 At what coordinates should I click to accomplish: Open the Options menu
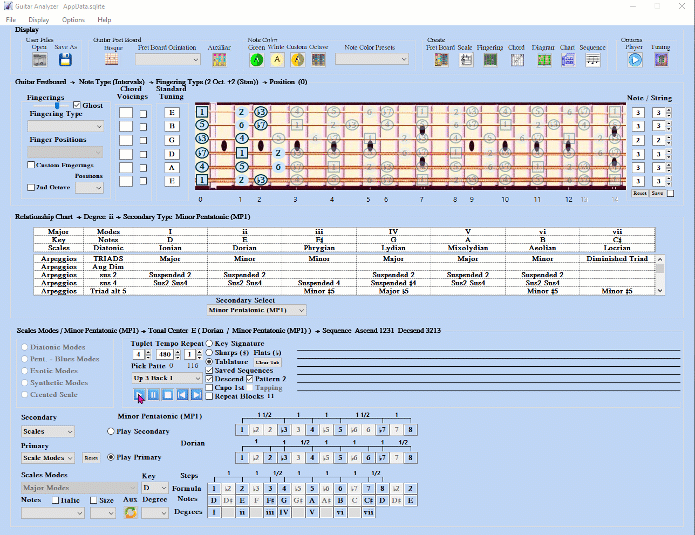[x=73, y=20]
